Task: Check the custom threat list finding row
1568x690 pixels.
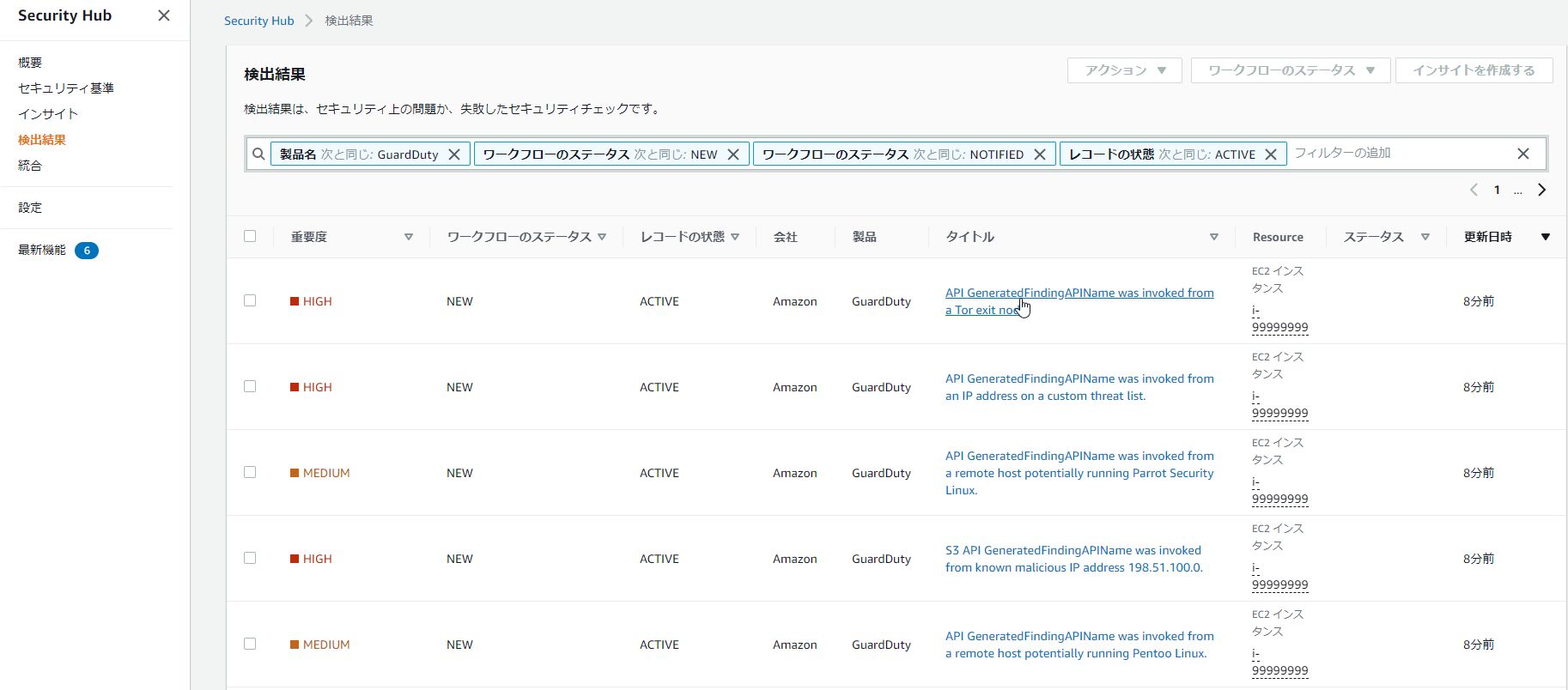Action: pos(250,386)
